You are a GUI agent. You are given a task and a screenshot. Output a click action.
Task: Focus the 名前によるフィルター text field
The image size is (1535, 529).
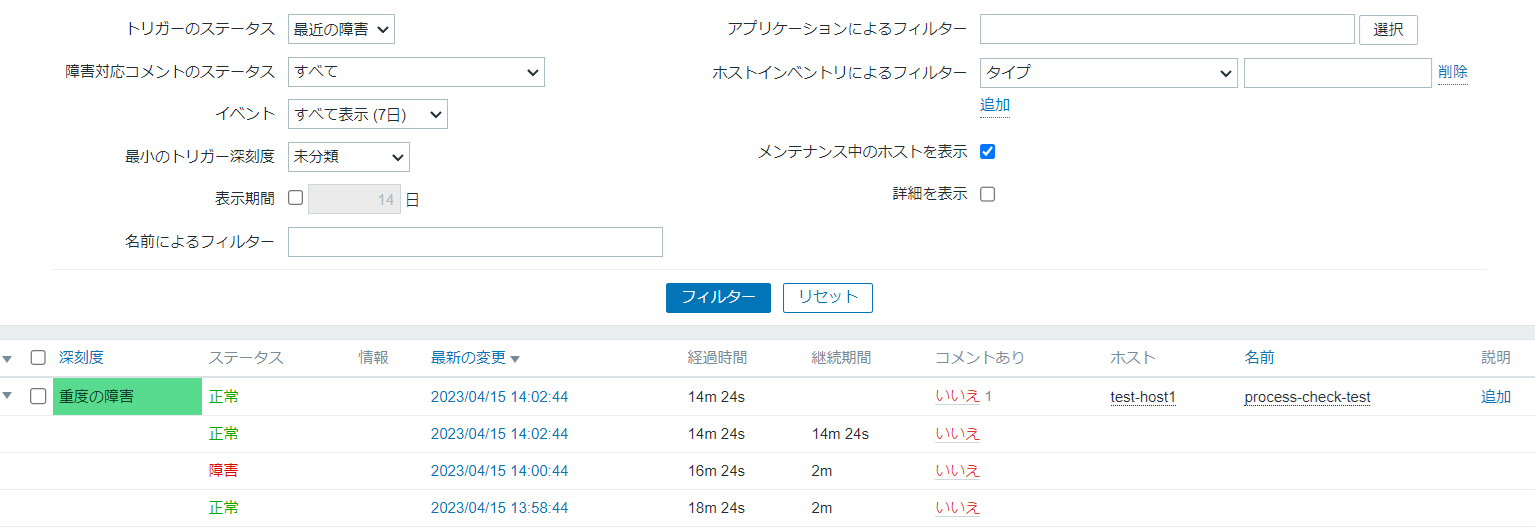coord(475,241)
